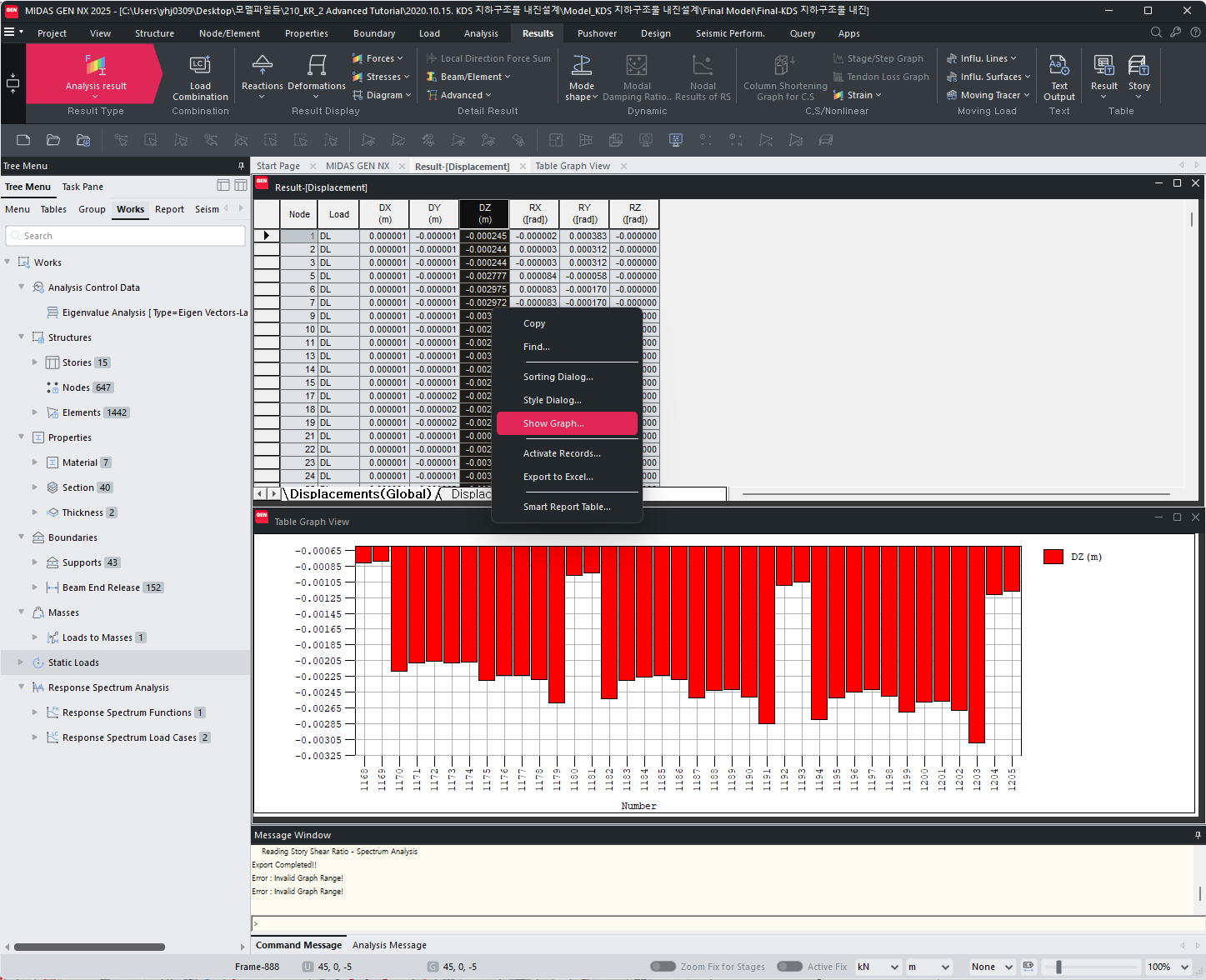Click the red DZ (m) legend swatch

[1053, 557]
